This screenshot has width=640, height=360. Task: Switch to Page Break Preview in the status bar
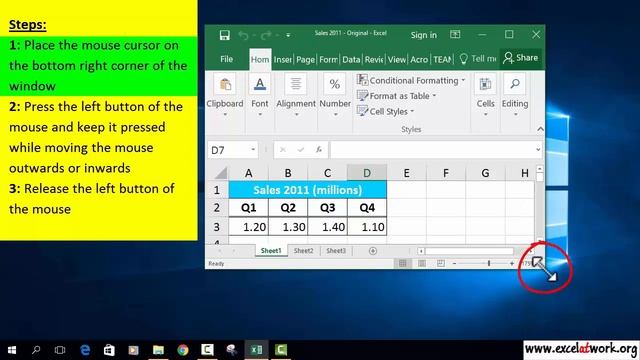click(x=441, y=264)
